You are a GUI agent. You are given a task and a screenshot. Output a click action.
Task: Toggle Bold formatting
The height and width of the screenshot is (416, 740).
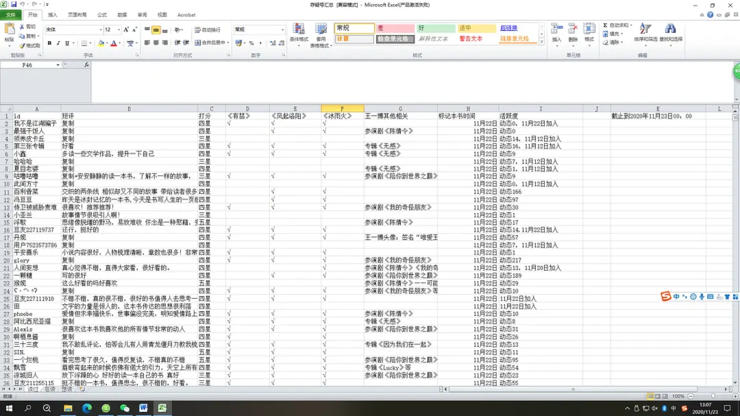tap(50, 43)
